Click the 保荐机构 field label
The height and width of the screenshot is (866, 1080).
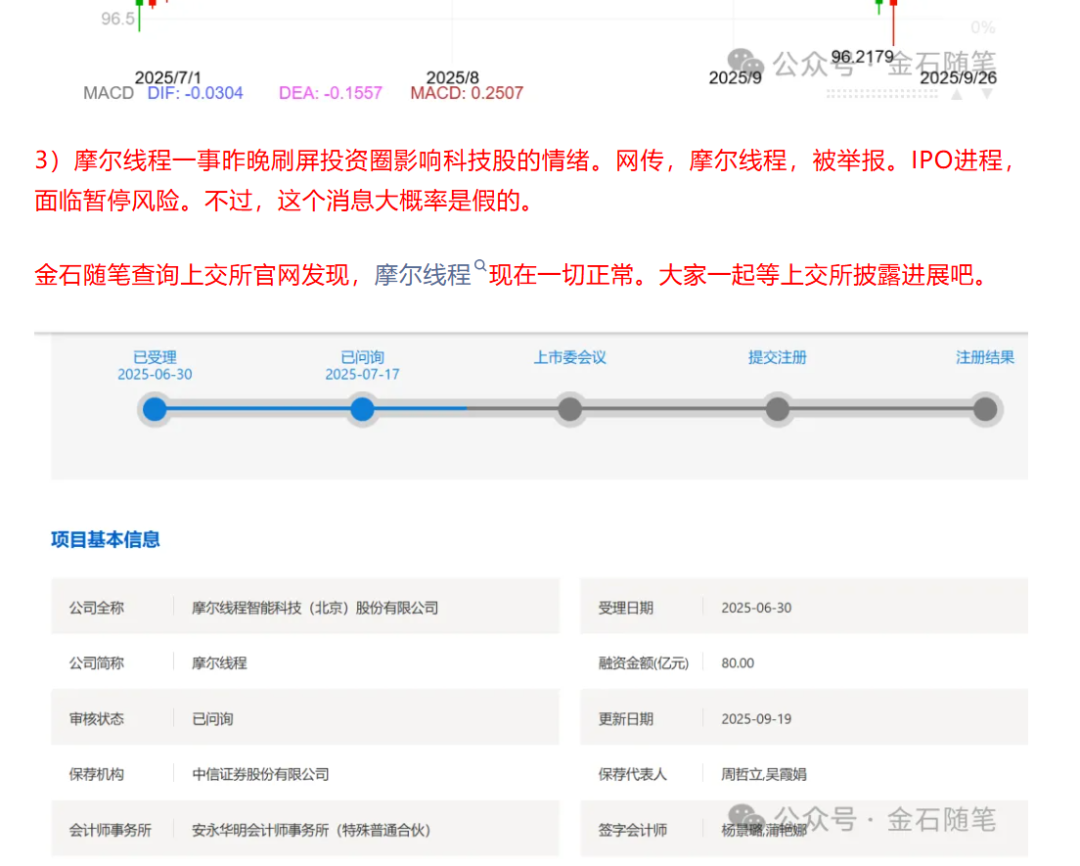(x=96, y=774)
